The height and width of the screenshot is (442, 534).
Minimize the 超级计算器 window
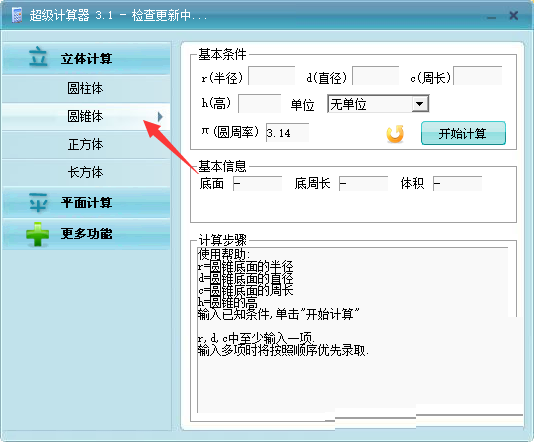(491, 17)
